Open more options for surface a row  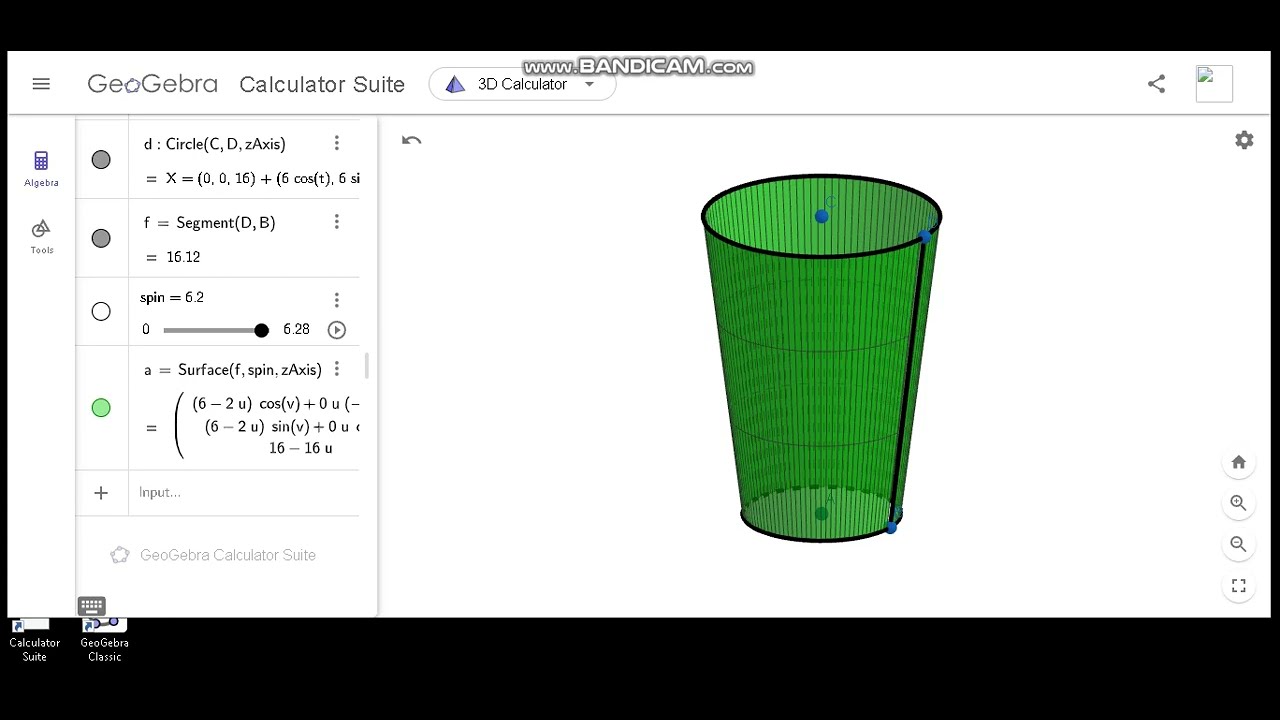(337, 369)
